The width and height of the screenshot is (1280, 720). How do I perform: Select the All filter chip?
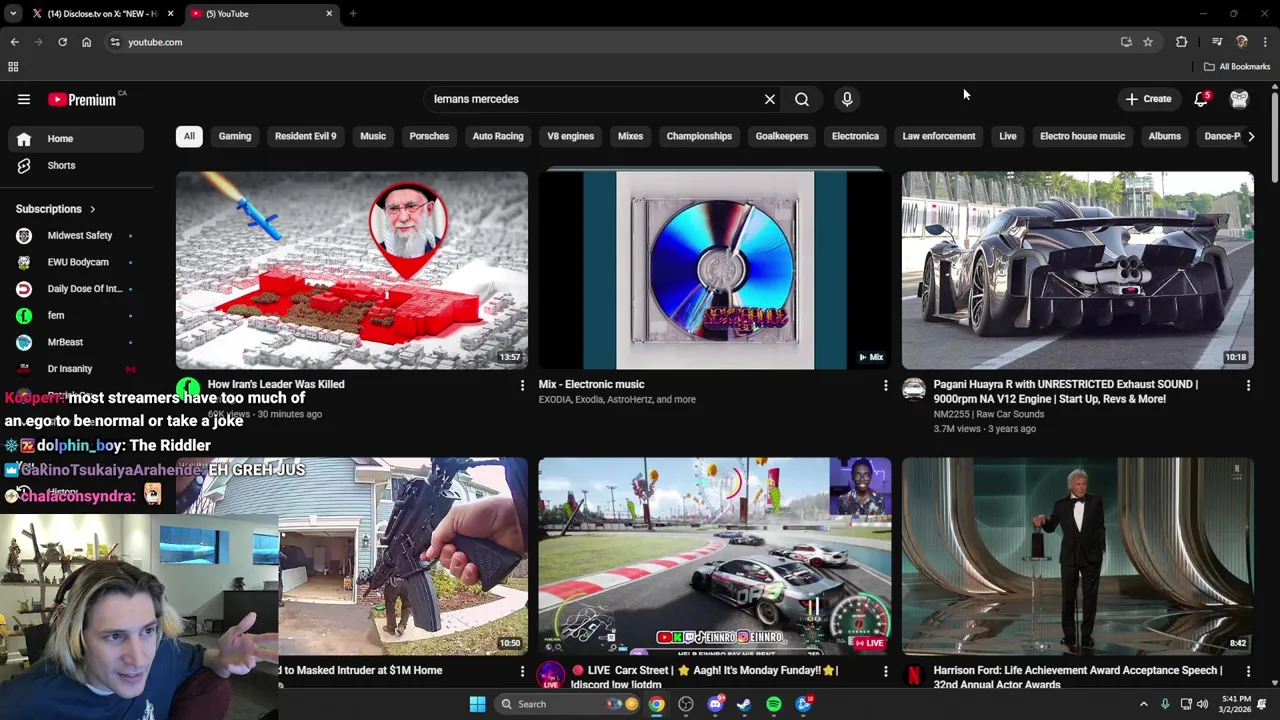[x=189, y=136]
